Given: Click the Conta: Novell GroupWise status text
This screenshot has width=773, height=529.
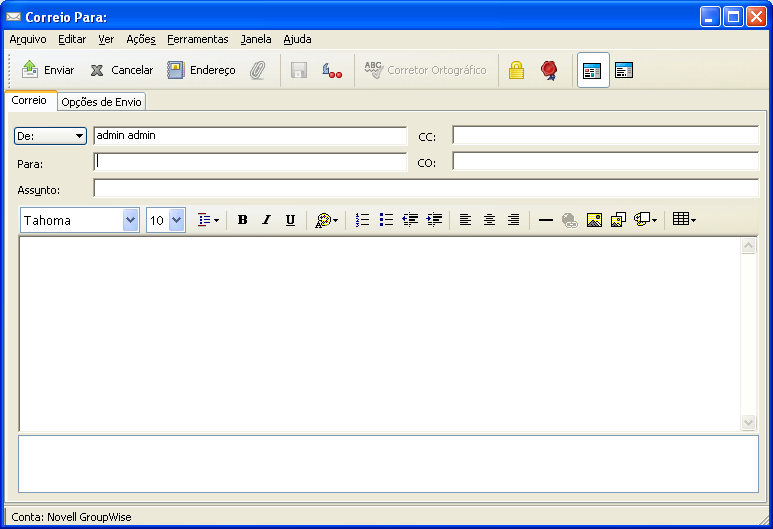Looking at the screenshot, I should point(71,517).
